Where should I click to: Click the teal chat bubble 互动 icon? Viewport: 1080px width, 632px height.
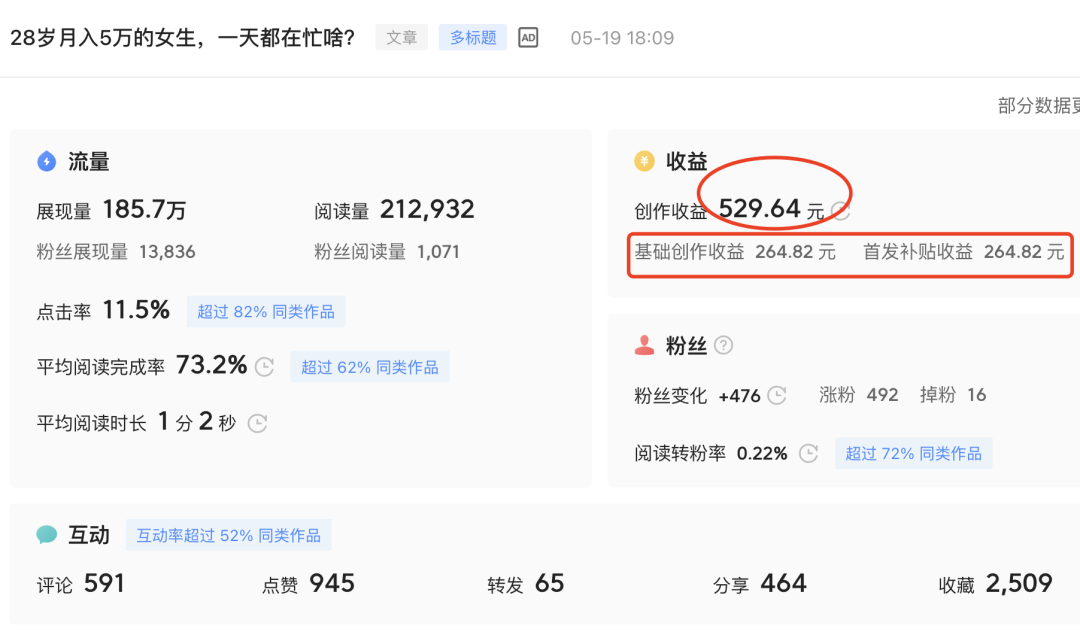pyautogui.click(x=47, y=535)
